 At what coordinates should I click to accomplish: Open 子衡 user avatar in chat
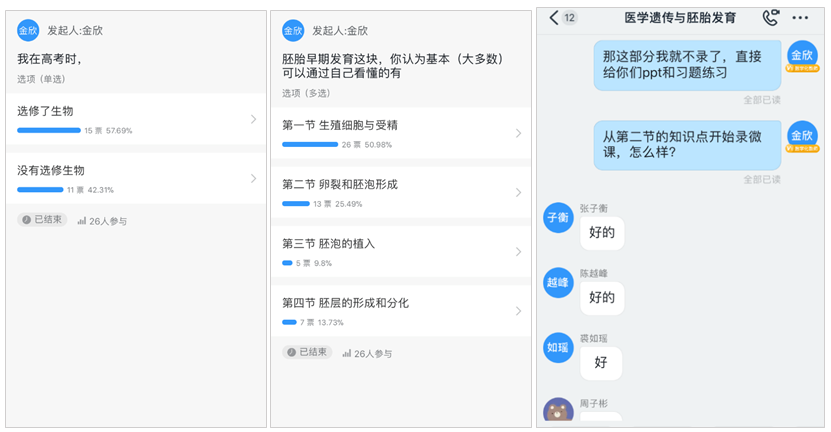coord(558,217)
